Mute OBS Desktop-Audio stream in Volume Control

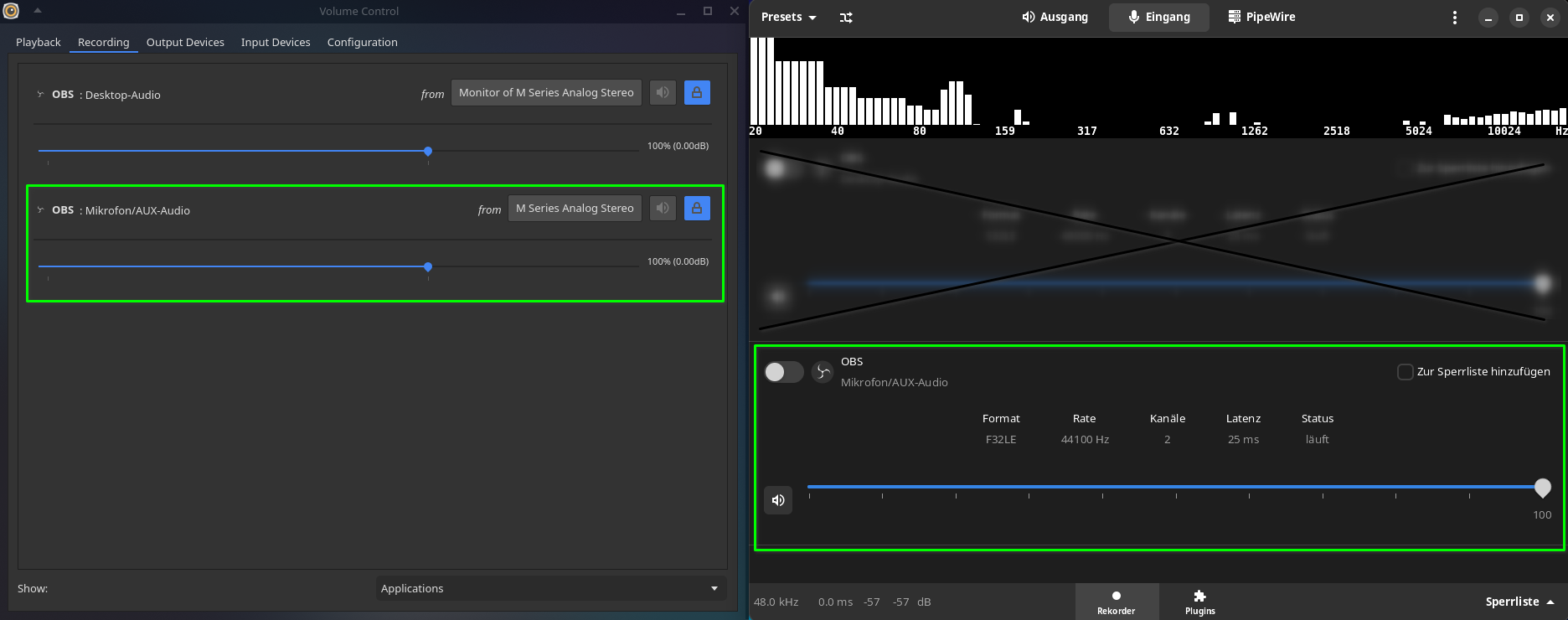click(663, 92)
